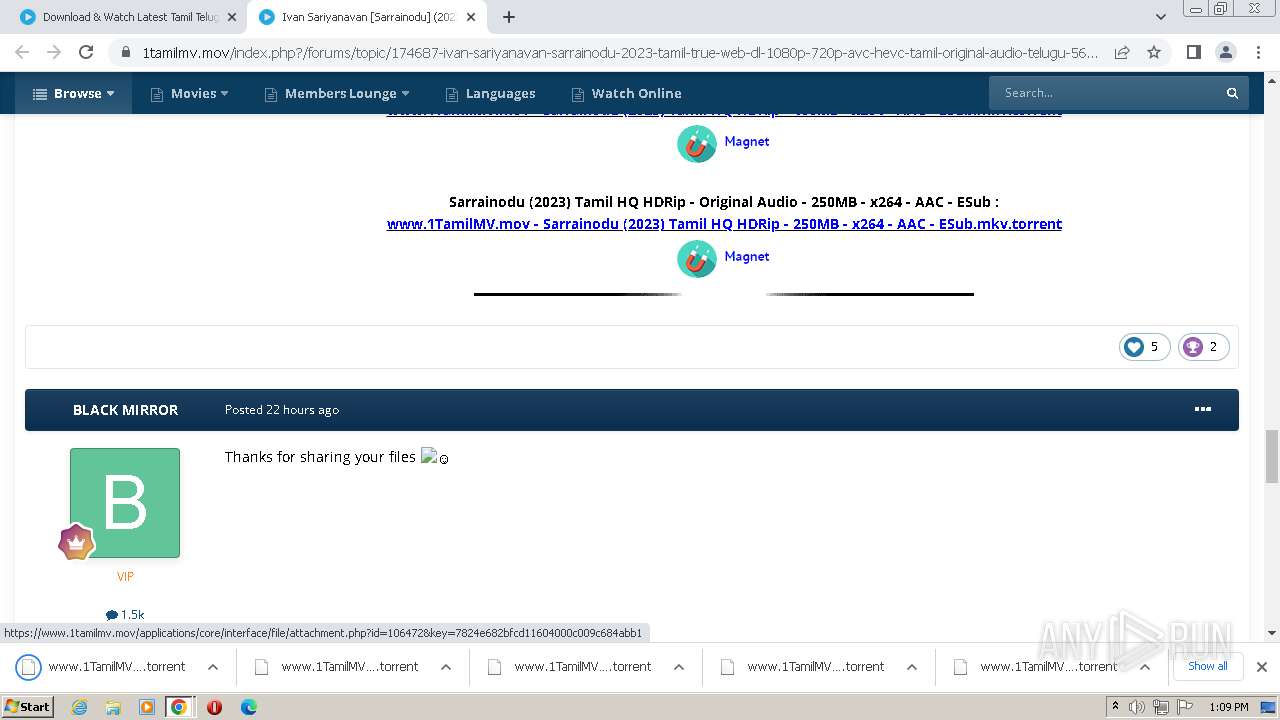
Task: Open the Languages menu item
Action: [x=490, y=93]
